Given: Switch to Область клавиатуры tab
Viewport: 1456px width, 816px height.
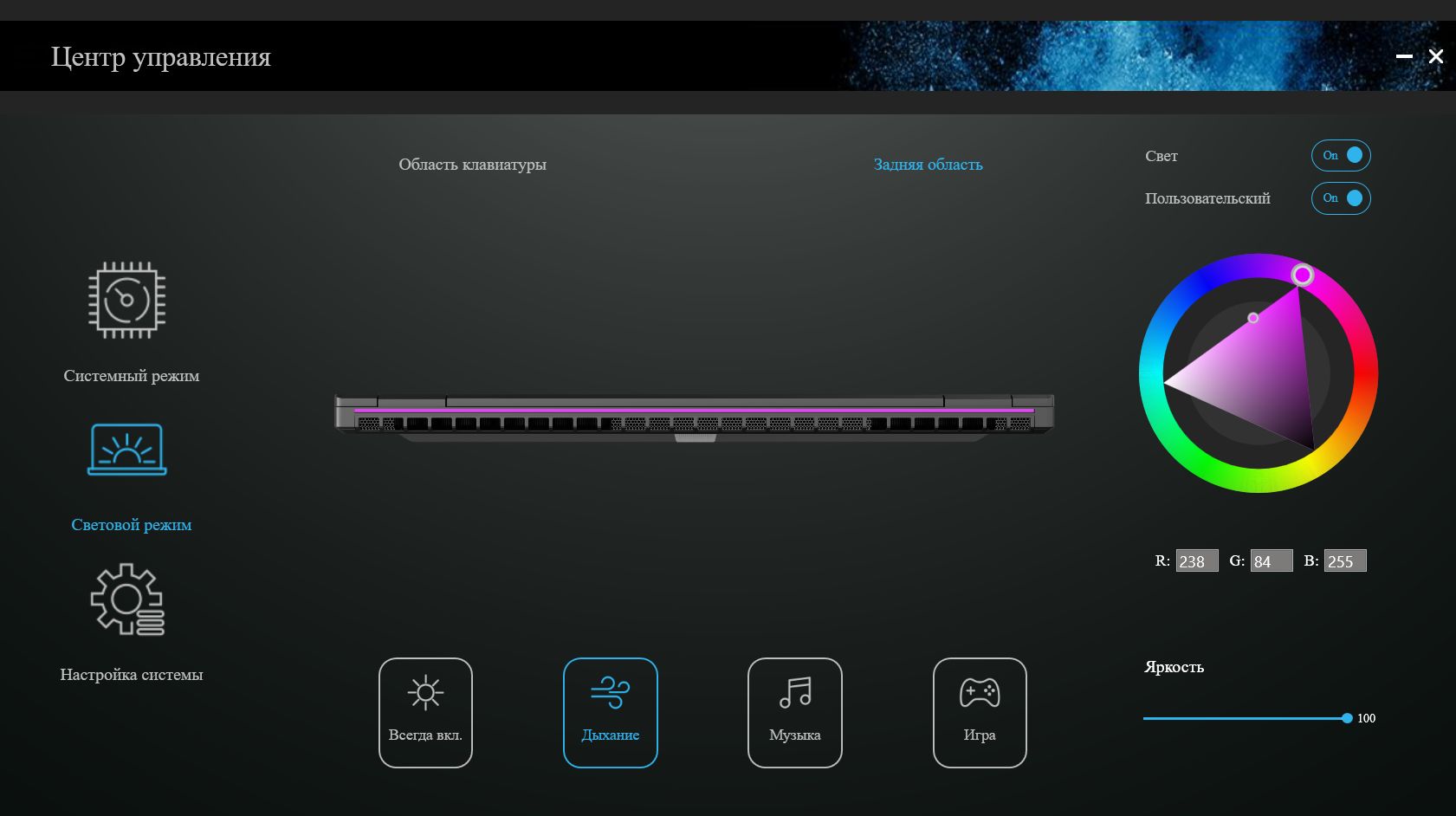Looking at the screenshot, I should (472, 165).
